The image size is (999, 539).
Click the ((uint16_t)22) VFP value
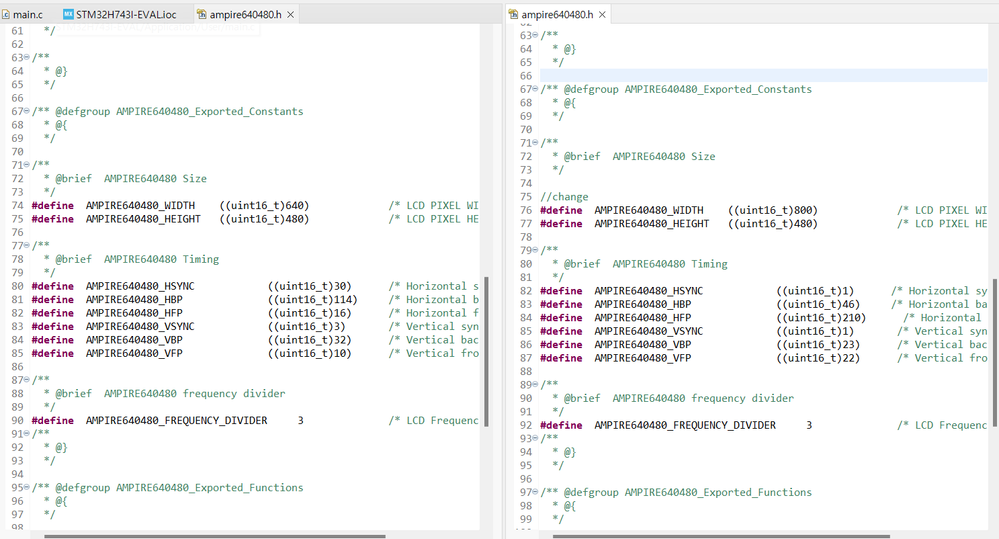point(818,358)
